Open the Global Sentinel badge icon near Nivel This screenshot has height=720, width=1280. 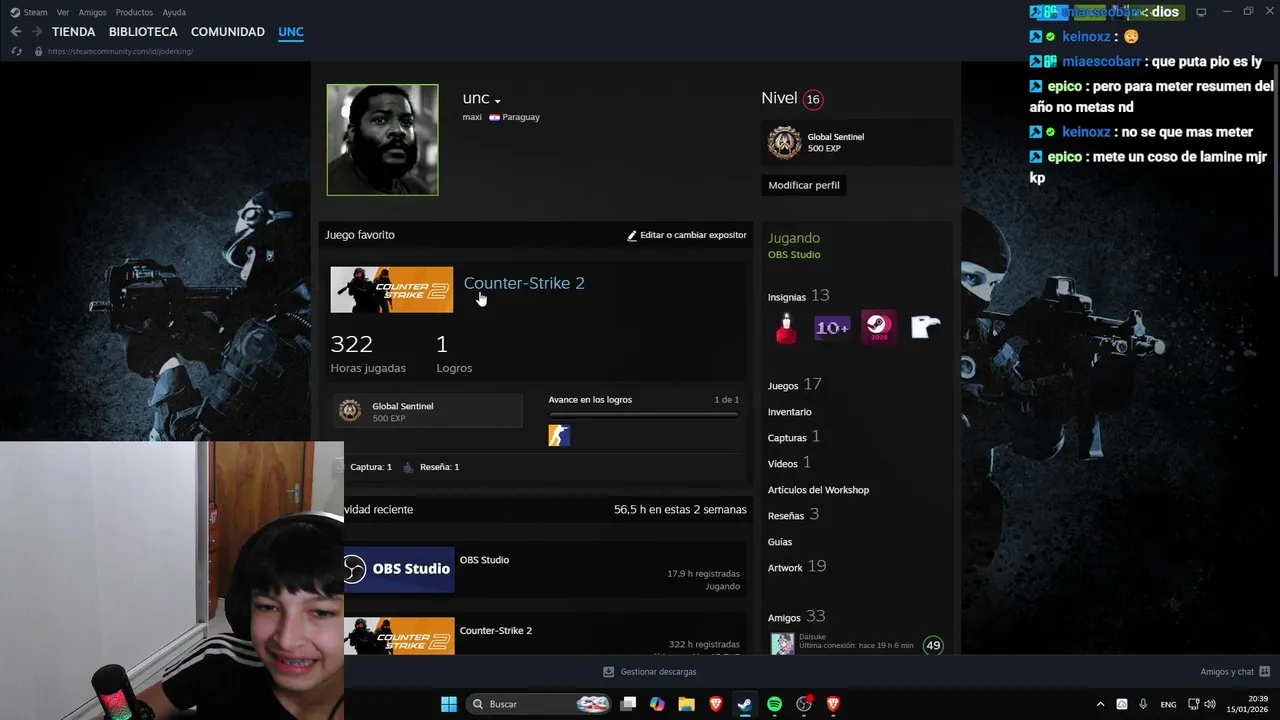click(784, 142)
